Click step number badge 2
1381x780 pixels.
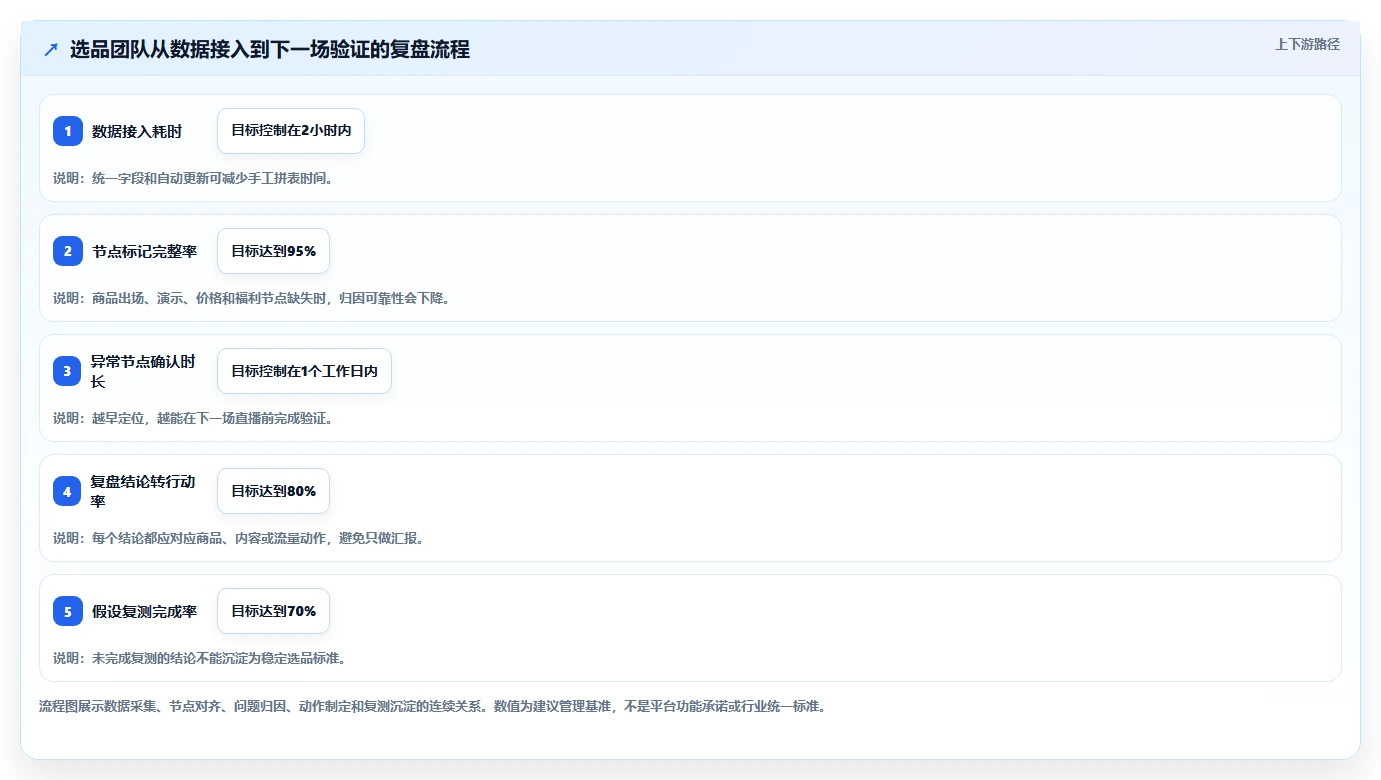[x=68, y=251]
